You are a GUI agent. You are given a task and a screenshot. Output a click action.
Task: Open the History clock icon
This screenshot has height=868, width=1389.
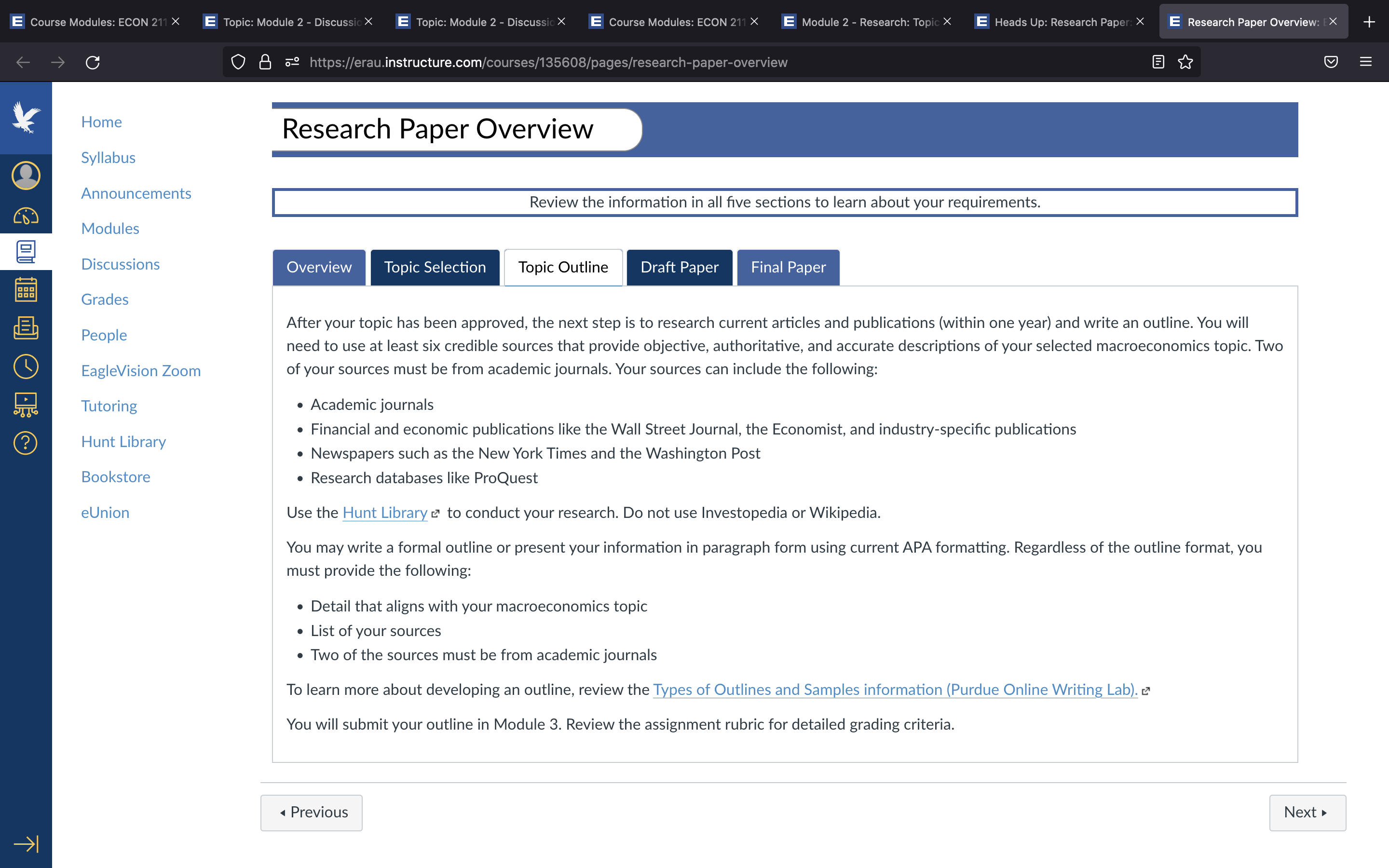[x=26, y=366]
